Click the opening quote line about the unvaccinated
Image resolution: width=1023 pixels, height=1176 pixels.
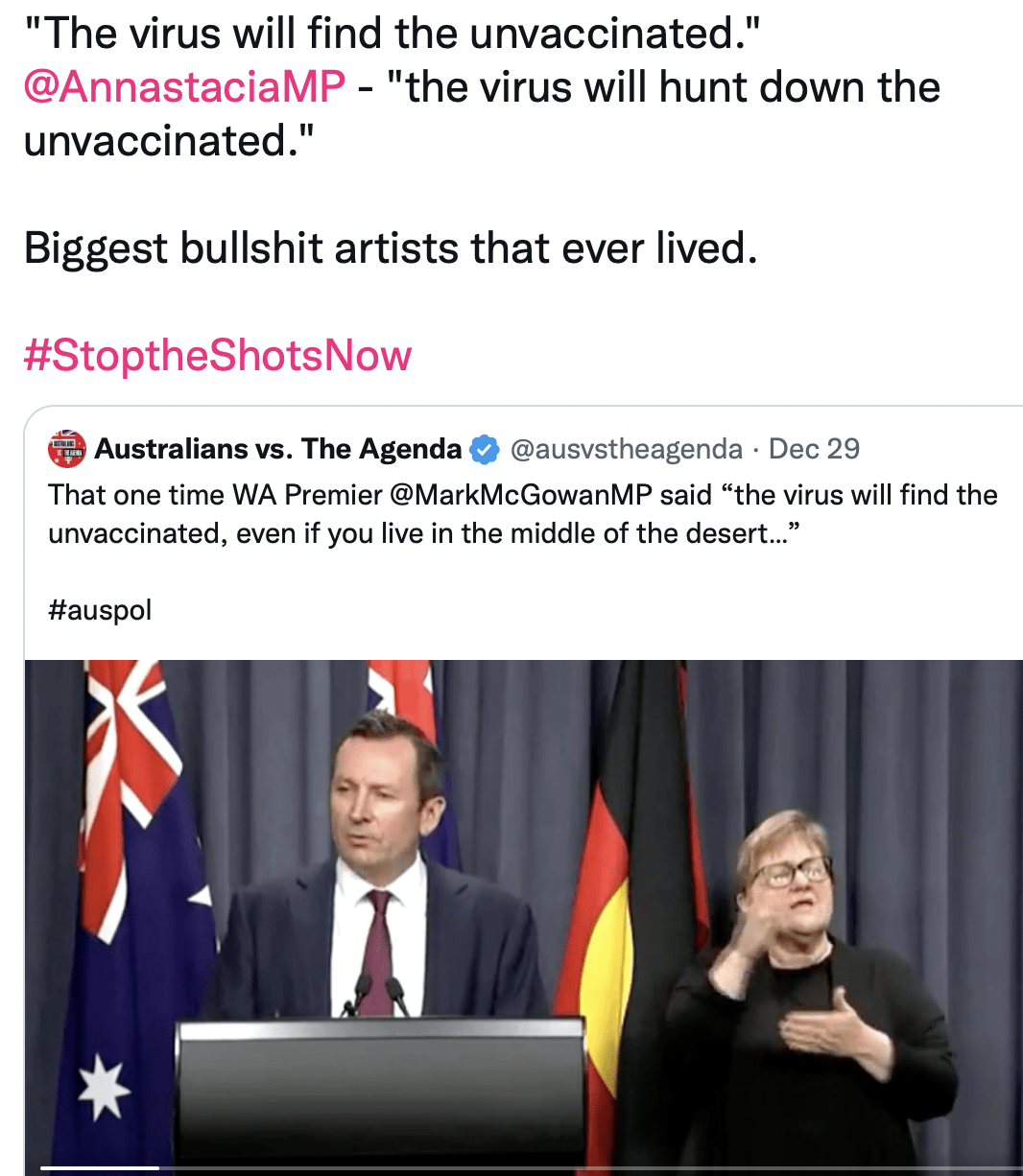point(392,34)
